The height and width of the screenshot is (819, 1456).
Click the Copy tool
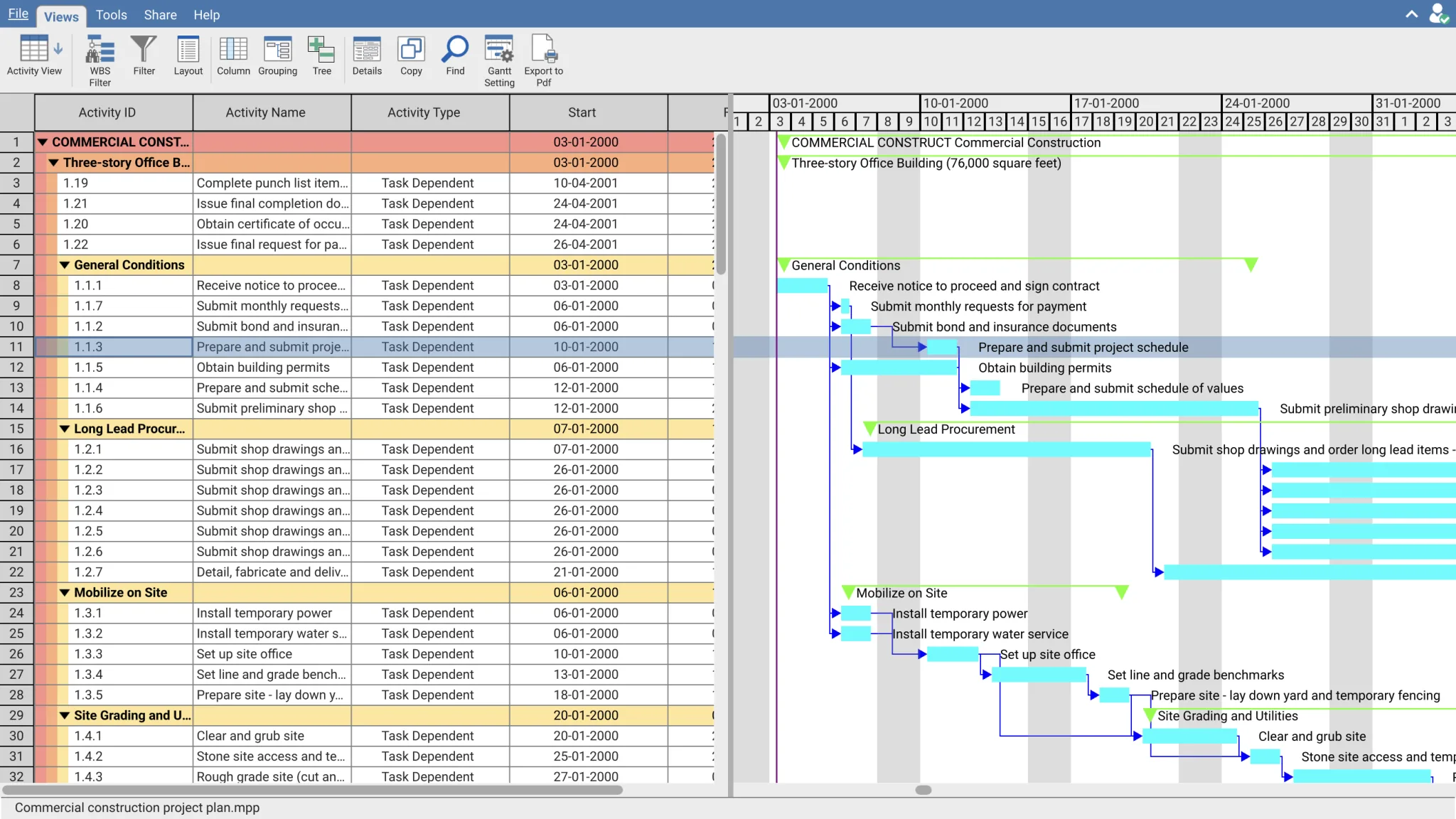pyautogui.click(x=411, y=55)
